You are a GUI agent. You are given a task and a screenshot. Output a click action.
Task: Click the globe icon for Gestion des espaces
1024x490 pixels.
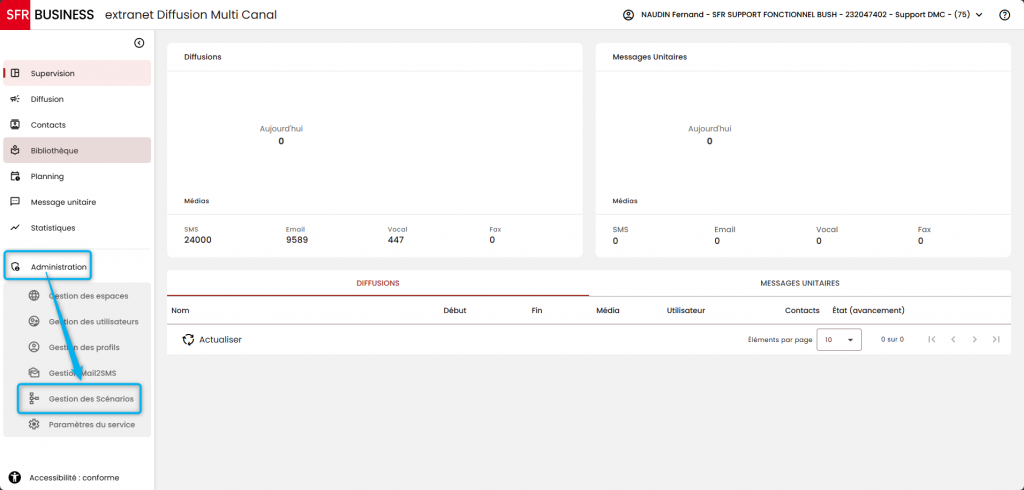tap(34, 295)
